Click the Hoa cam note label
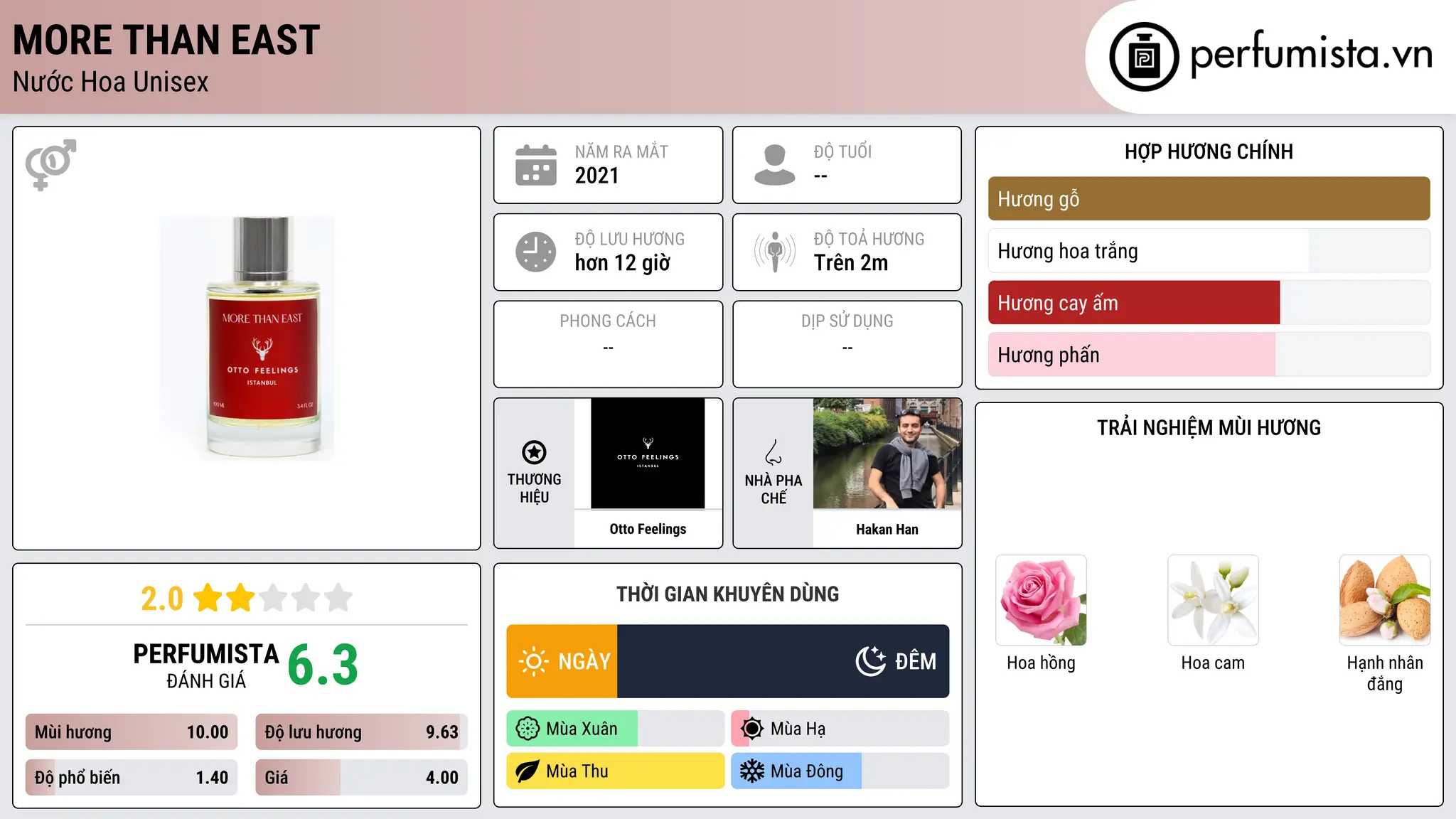Image resolution: width=1456 pixels, height=819 pixels. [x=1213, y=663]
